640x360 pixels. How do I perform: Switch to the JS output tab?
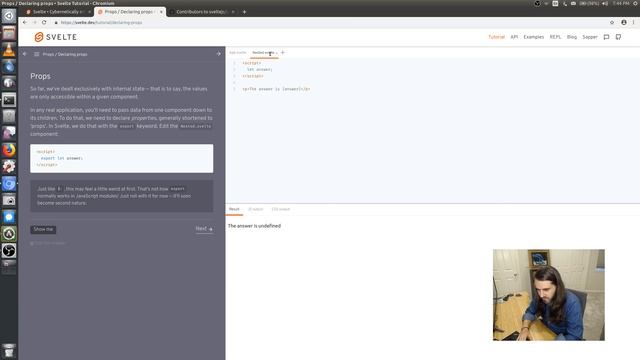pyautogui.click(x=256, y=209)
